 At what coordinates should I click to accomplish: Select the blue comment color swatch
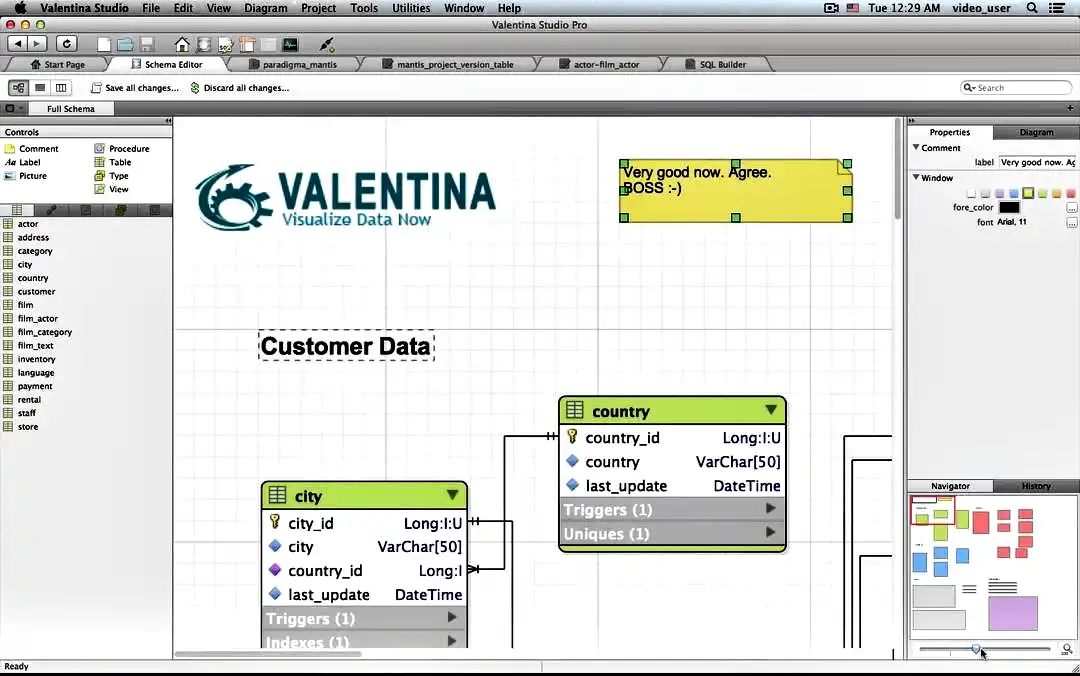pyautogui.click(x=1014, y=193)
